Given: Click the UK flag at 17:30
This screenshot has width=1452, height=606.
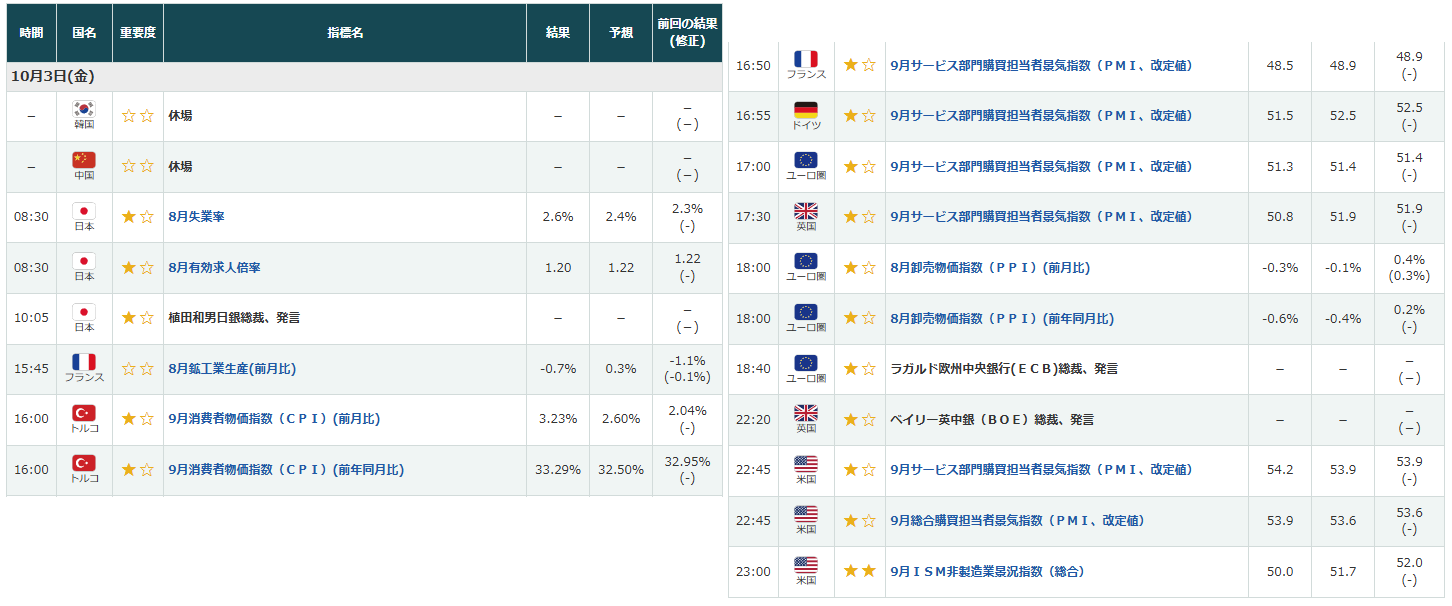Looking at the screenshot, I should 805,211.
